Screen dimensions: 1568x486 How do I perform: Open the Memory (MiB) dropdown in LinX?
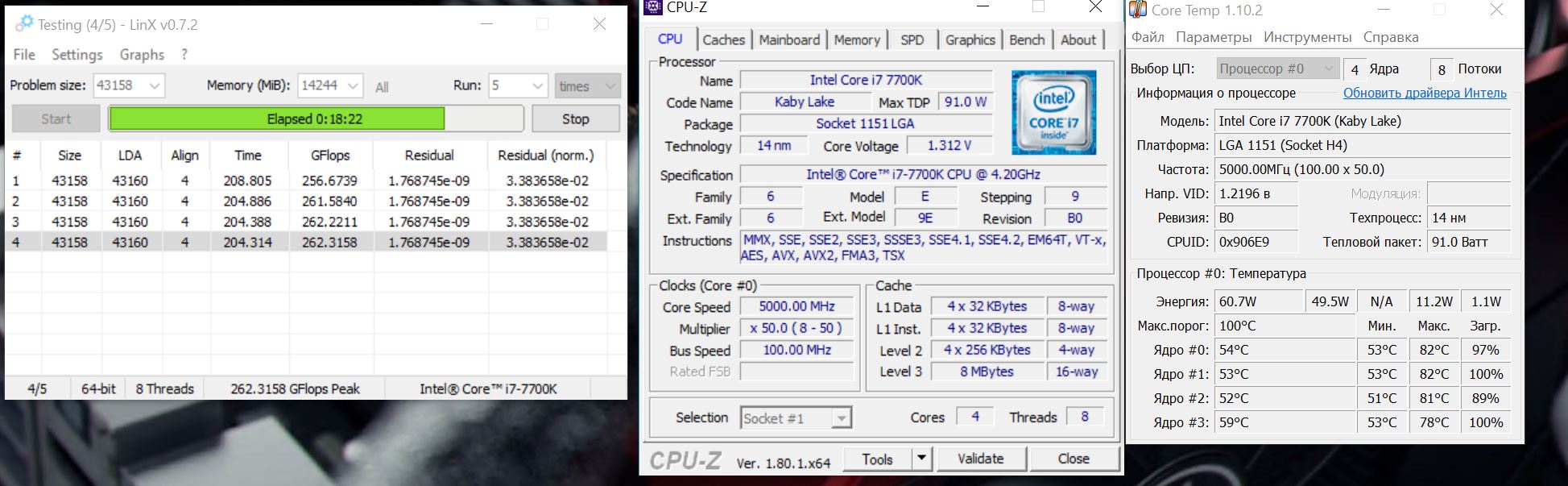(x=354, y=85)
